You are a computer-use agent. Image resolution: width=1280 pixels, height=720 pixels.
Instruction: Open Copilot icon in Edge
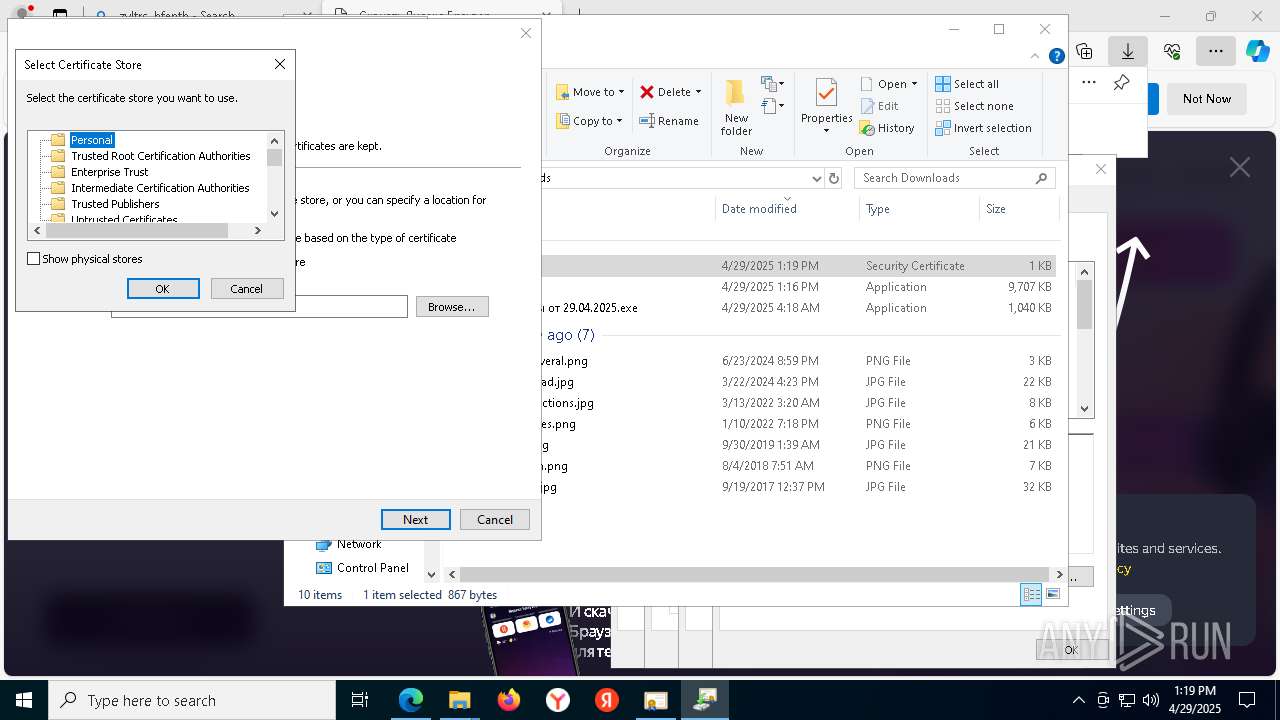click(x=1257, y=51)
